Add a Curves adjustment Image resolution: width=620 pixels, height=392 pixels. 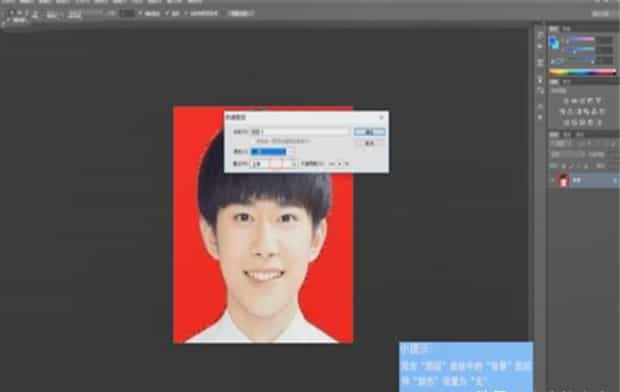pyautogui.click(x=582, y=101)
